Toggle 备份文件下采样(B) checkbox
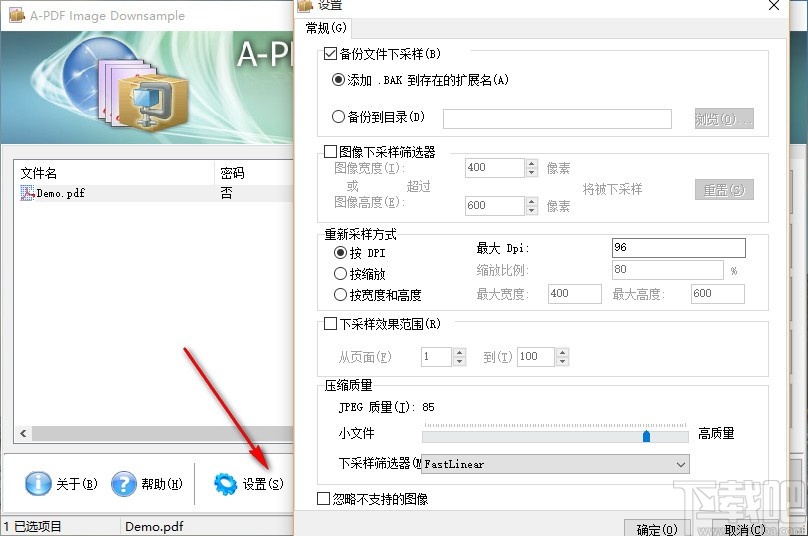 [330, 54]
